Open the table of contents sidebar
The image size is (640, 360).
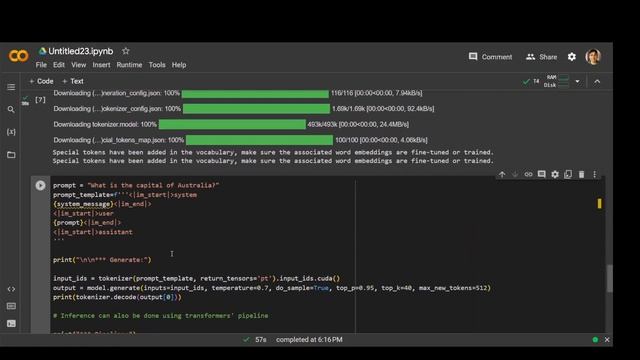(x=11, y=87)
